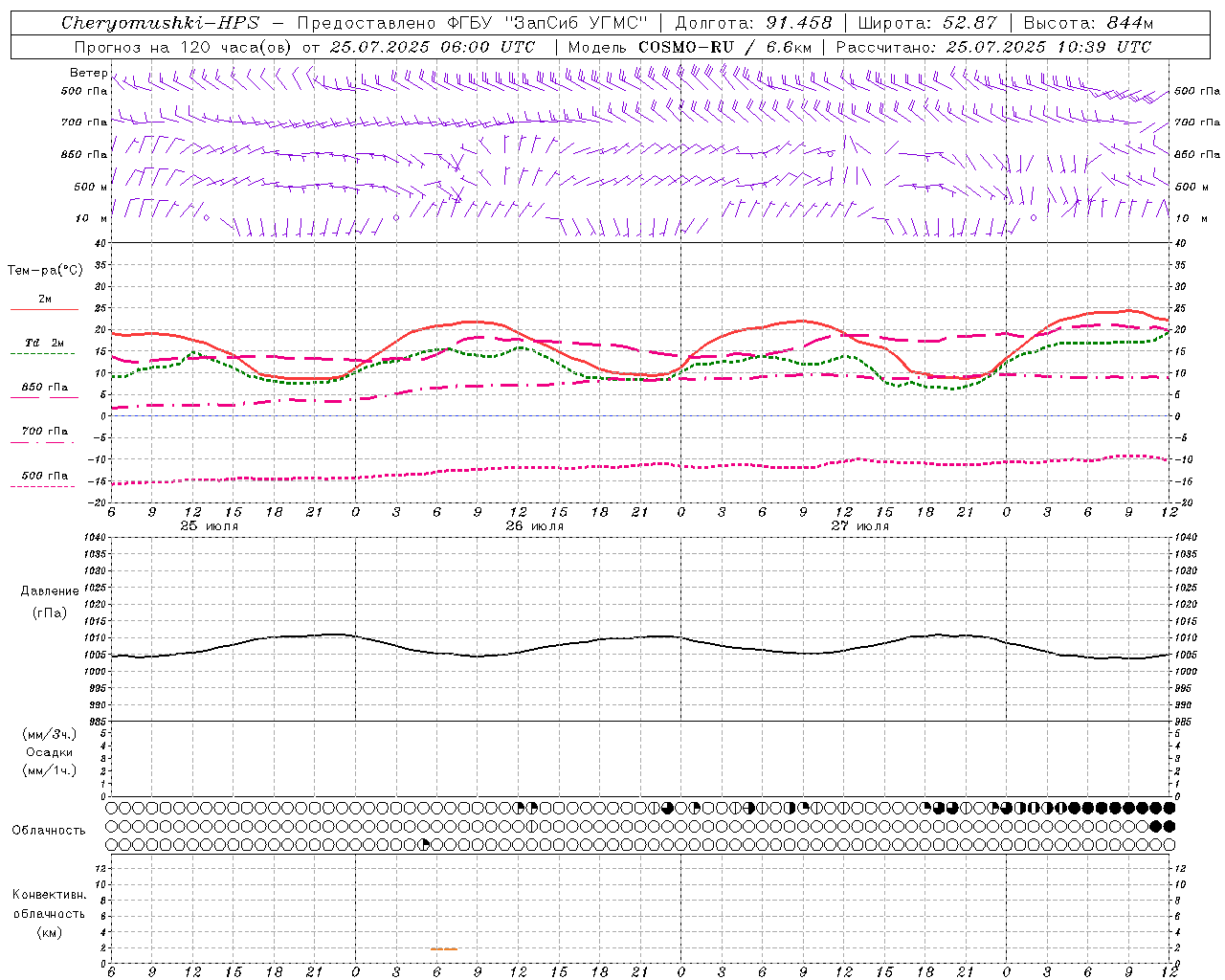Click the Давление pressure panel label

(x=50, y=591)
